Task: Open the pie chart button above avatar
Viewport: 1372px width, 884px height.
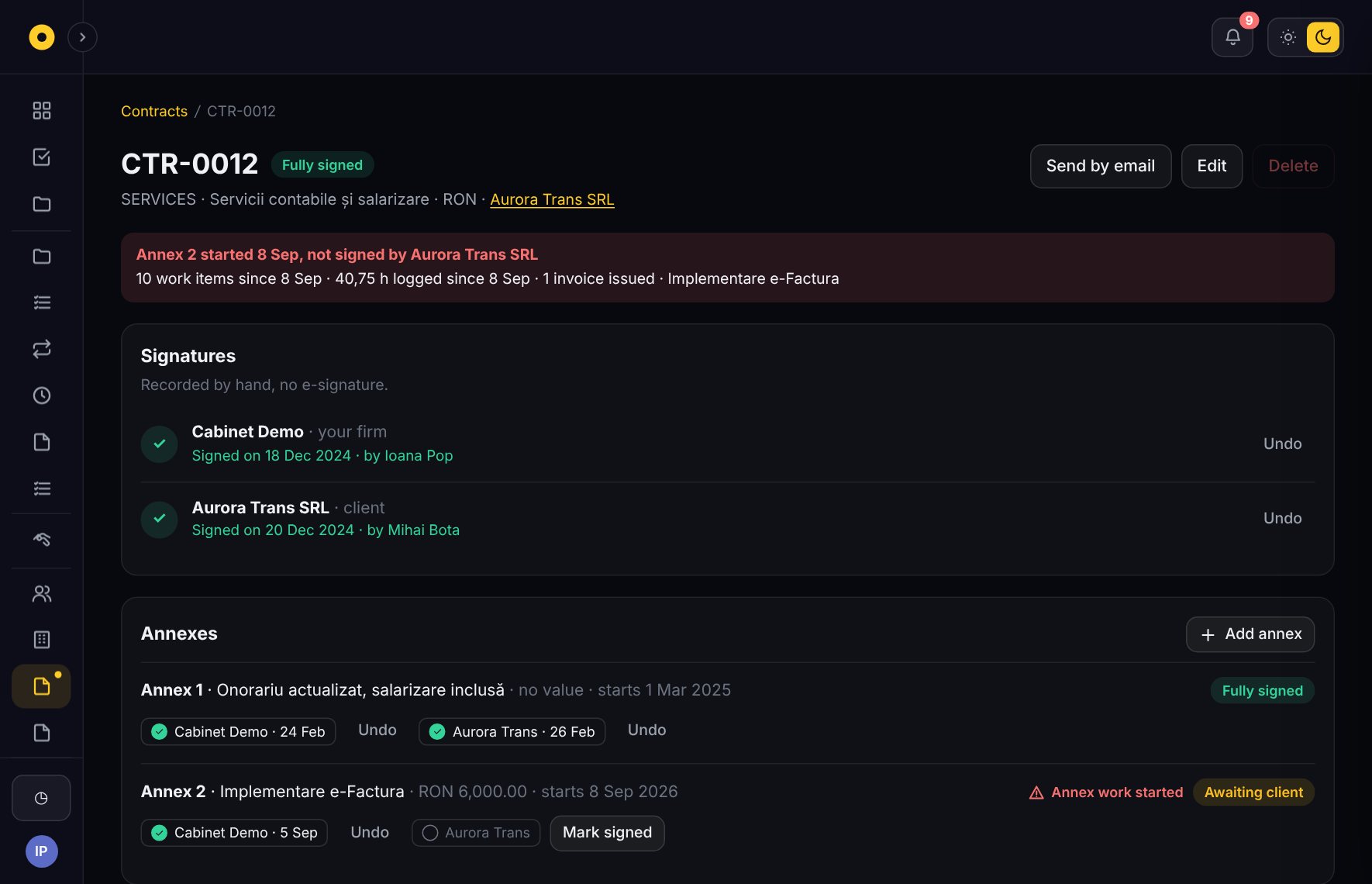Action: click(42, 798)
